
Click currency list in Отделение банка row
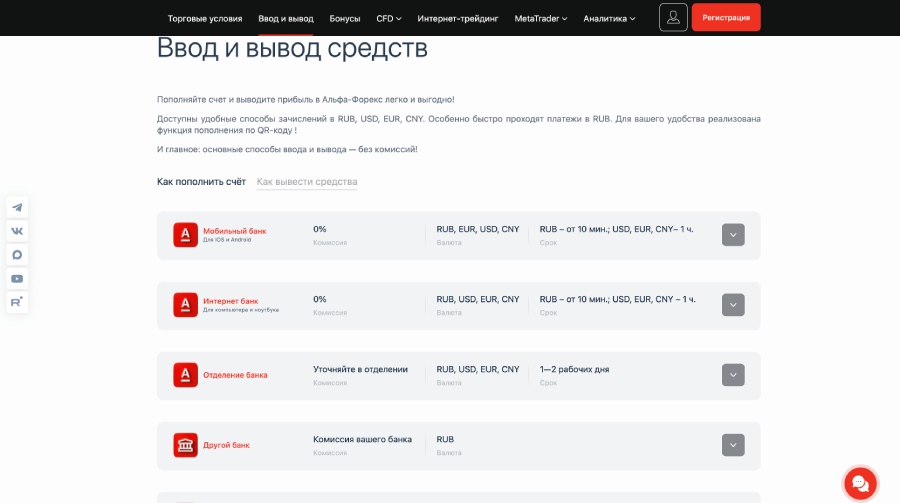[x=478, y=369]
